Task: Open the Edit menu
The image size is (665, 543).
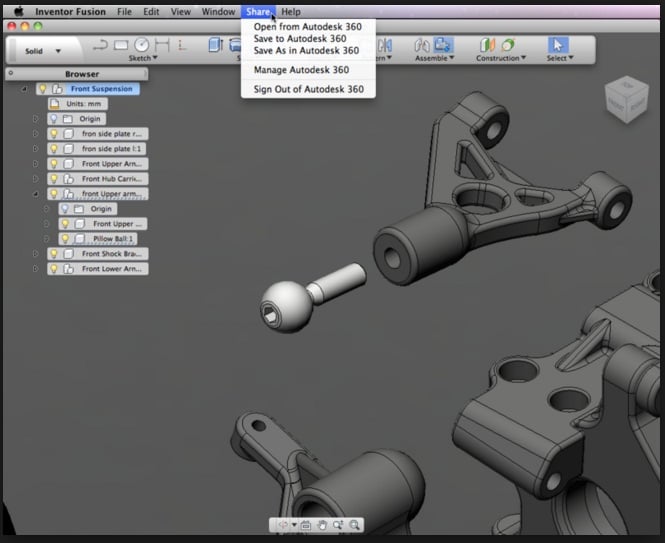Action: [x=151, y=11]
